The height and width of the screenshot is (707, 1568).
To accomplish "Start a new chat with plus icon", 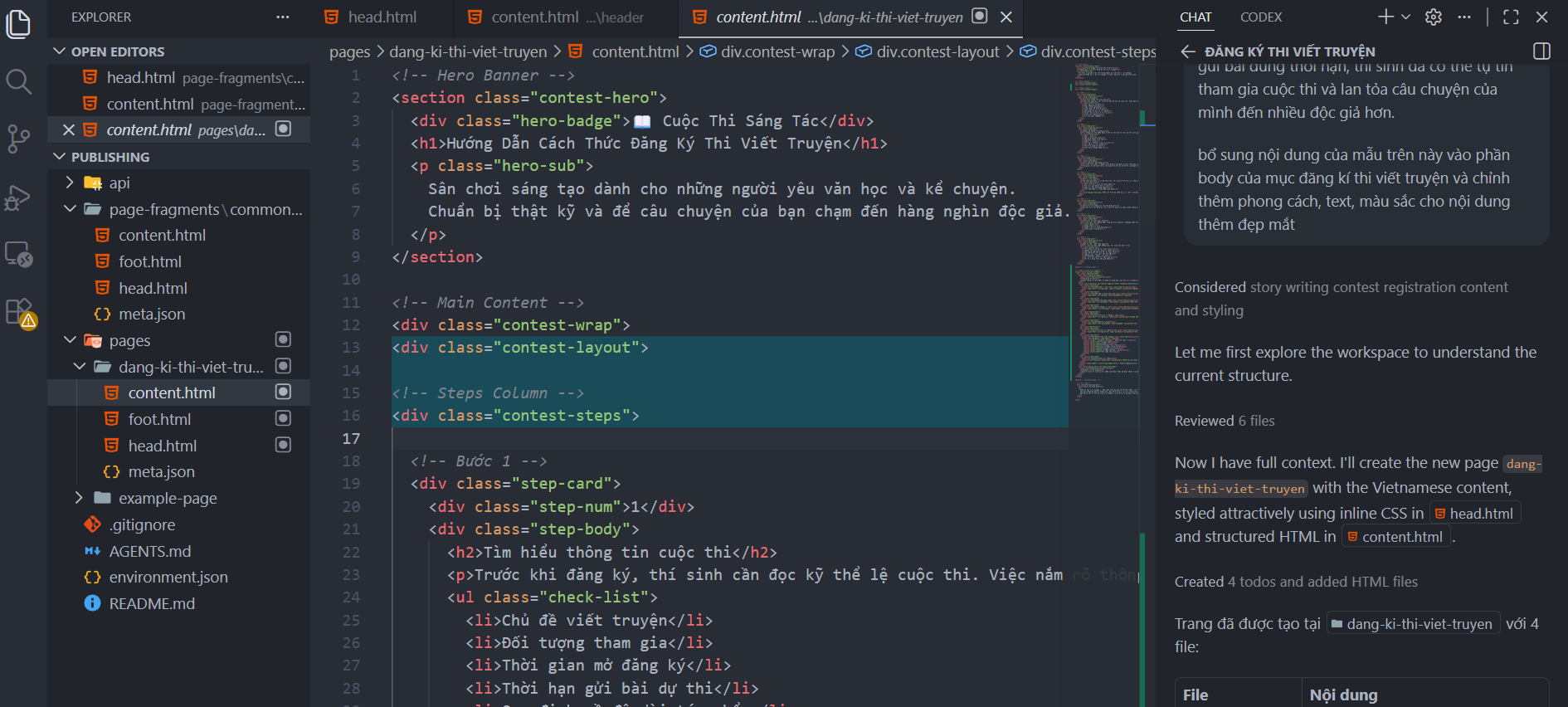I will 1385,17.
